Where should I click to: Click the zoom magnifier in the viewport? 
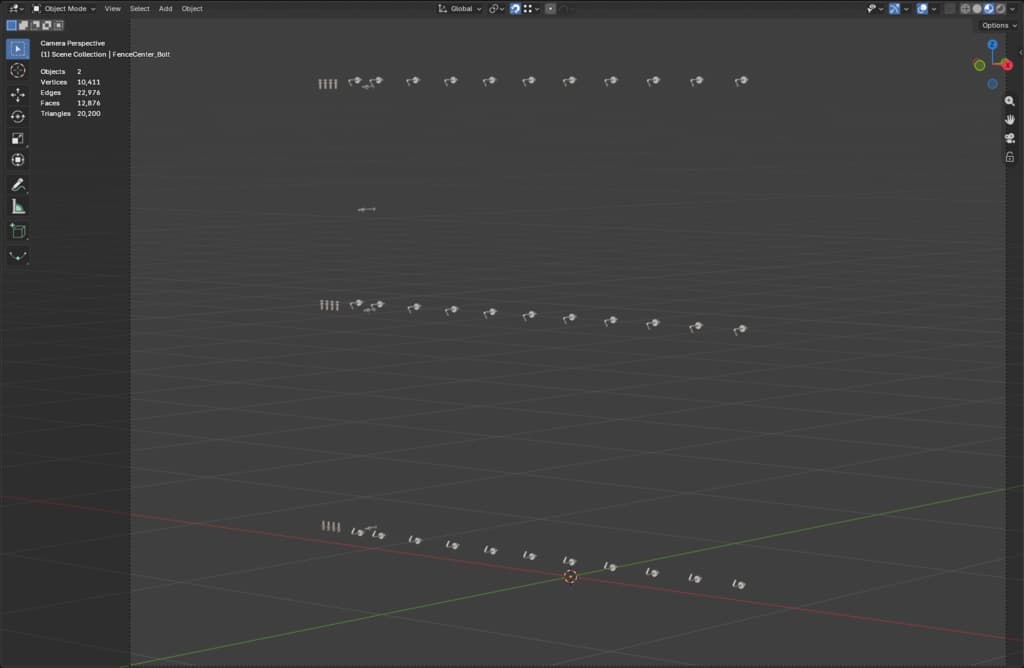[x=1010, y=101]
